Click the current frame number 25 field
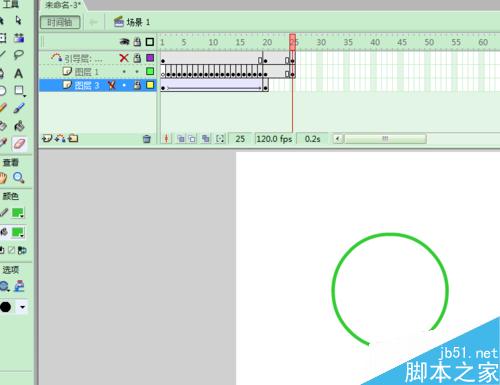Viewport: 500px width, 385px height. tap(240, 139)
